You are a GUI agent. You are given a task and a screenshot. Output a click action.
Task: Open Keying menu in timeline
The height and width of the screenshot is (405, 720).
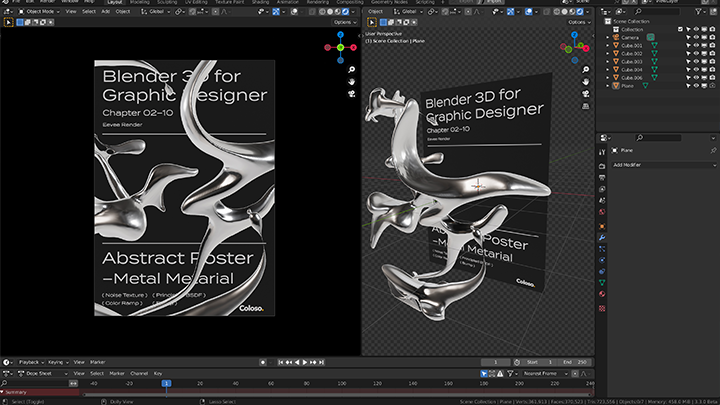pyautogui.click(x=58, y=362)
